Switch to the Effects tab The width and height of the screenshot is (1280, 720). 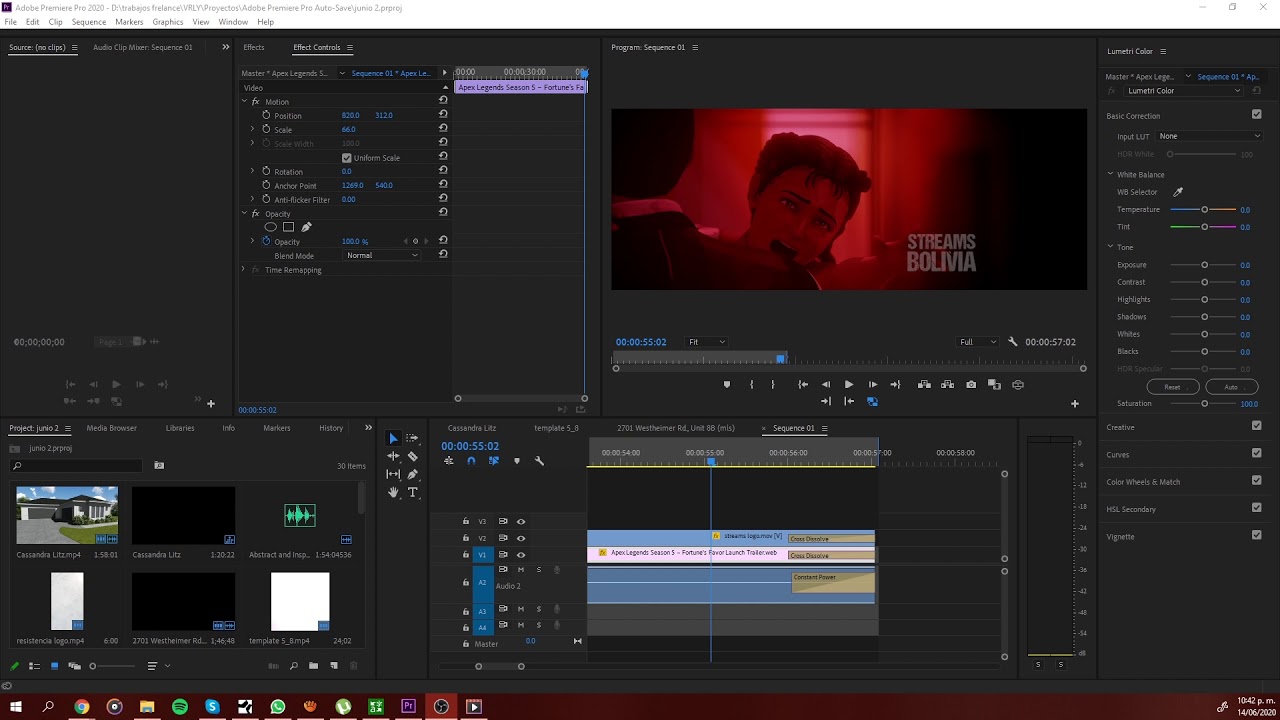[254, 47]
